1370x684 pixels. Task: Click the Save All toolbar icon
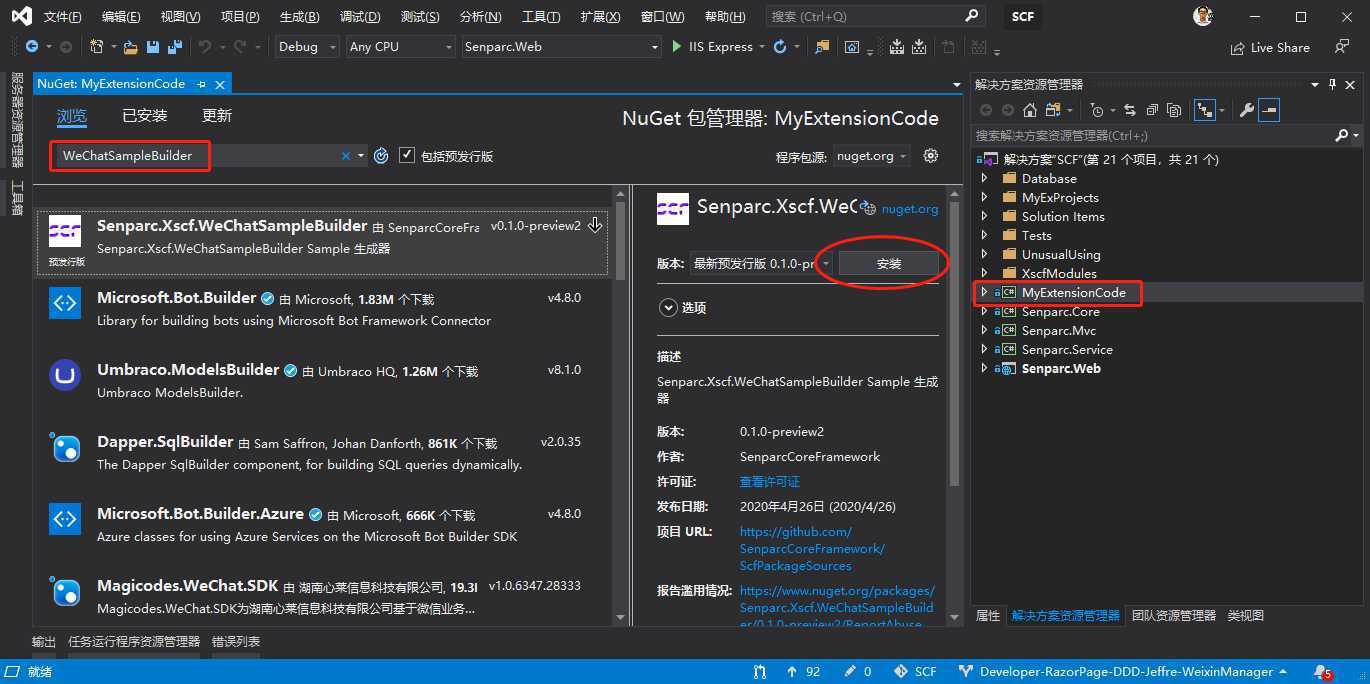pyautogui.click(x=175, y=47)
